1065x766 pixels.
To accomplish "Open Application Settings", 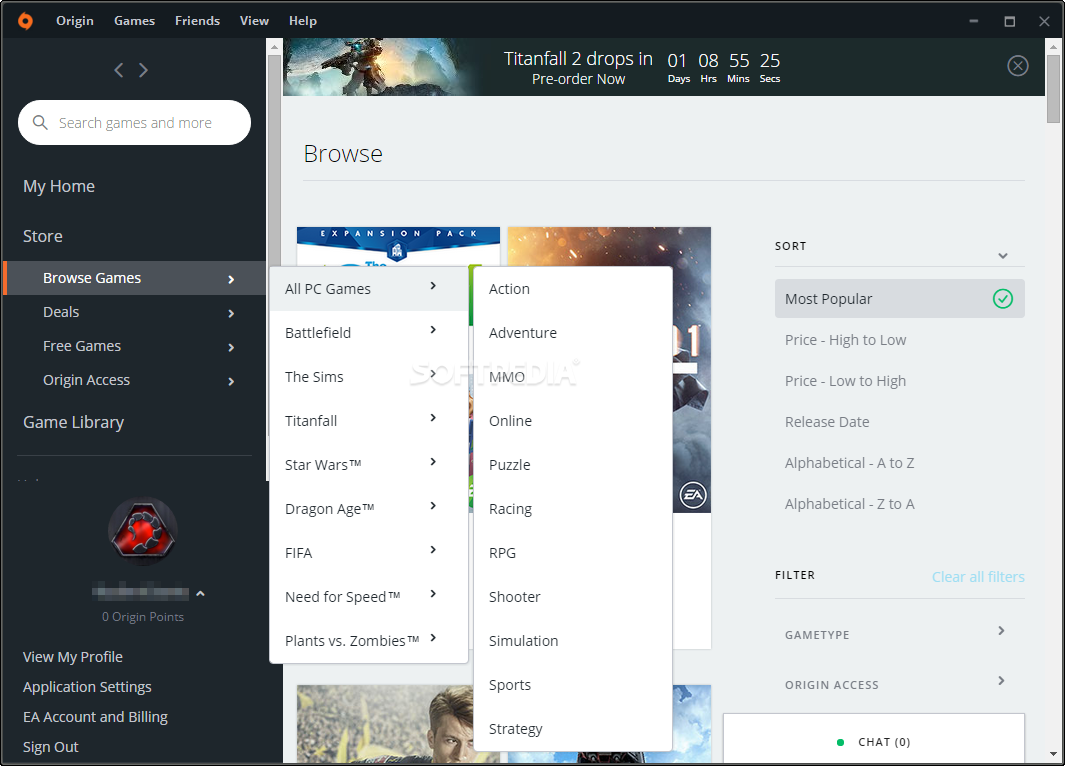I will [87, 687].
